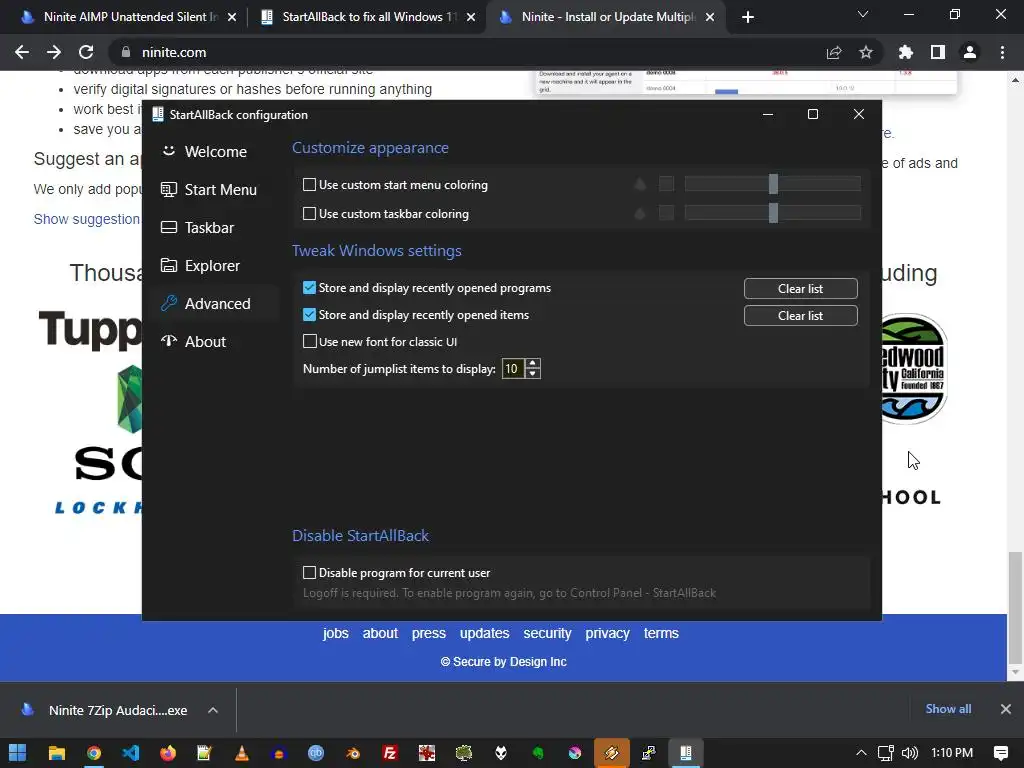Decrease jumplist items count with down arrow
The image size is (1024, 768).
pyautogui.click(x=533, y=374)
